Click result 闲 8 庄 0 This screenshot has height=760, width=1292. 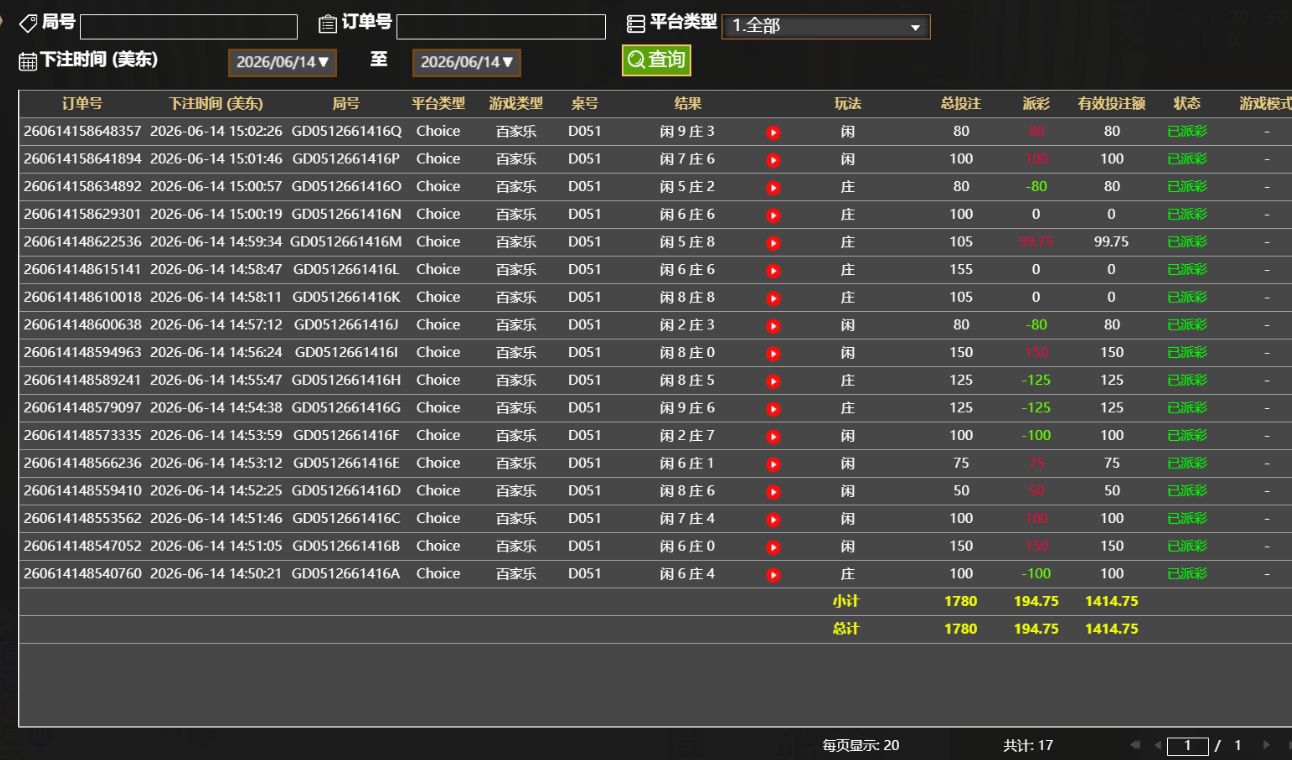tap(688, 352)
